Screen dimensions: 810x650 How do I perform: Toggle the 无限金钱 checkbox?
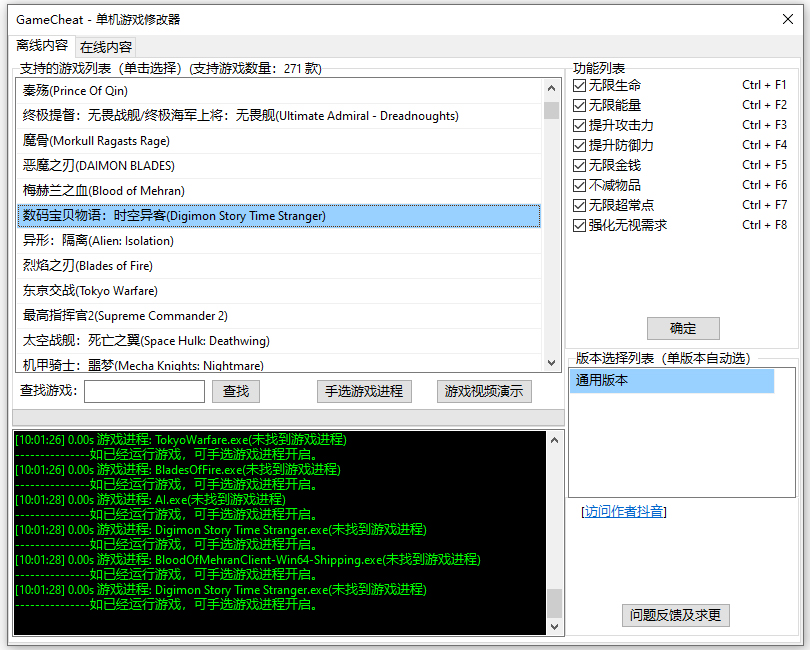(580, 165)
